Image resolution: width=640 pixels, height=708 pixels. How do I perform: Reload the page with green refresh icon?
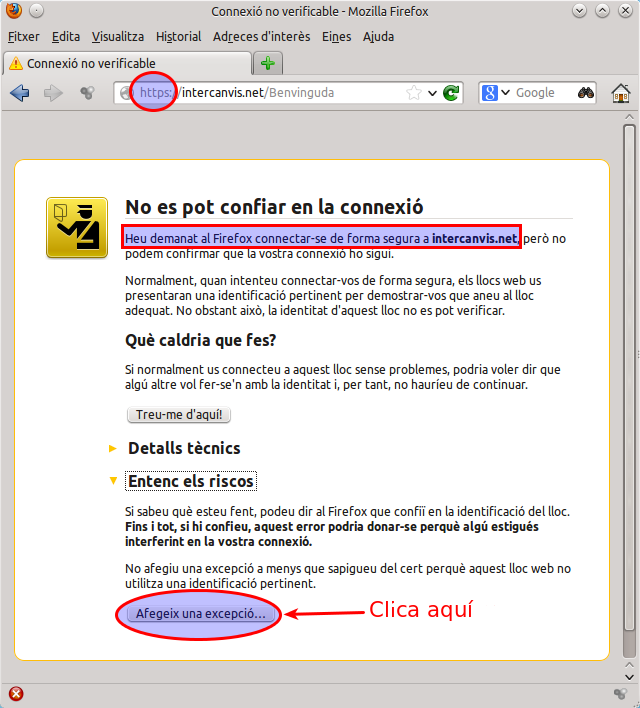pyautogui.click(x=451, y=93)
